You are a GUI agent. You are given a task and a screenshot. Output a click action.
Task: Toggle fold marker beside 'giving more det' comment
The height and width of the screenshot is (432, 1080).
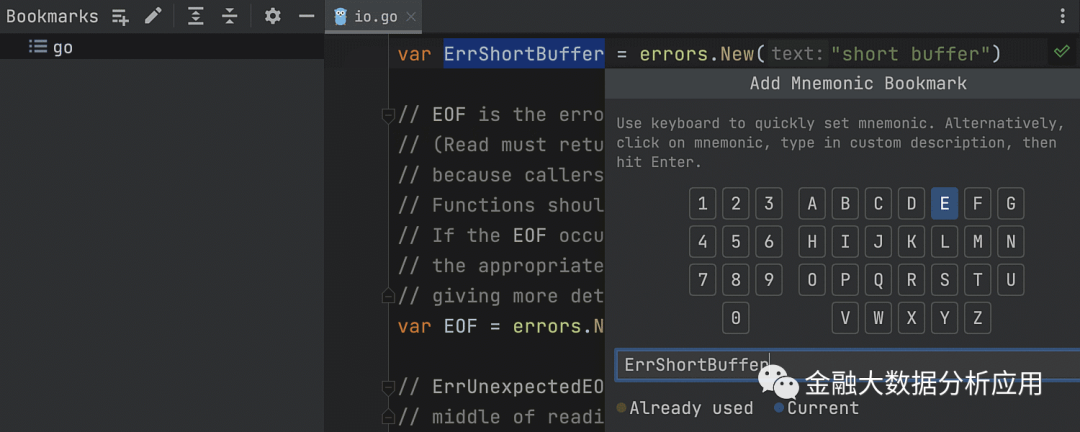[388, 296]
